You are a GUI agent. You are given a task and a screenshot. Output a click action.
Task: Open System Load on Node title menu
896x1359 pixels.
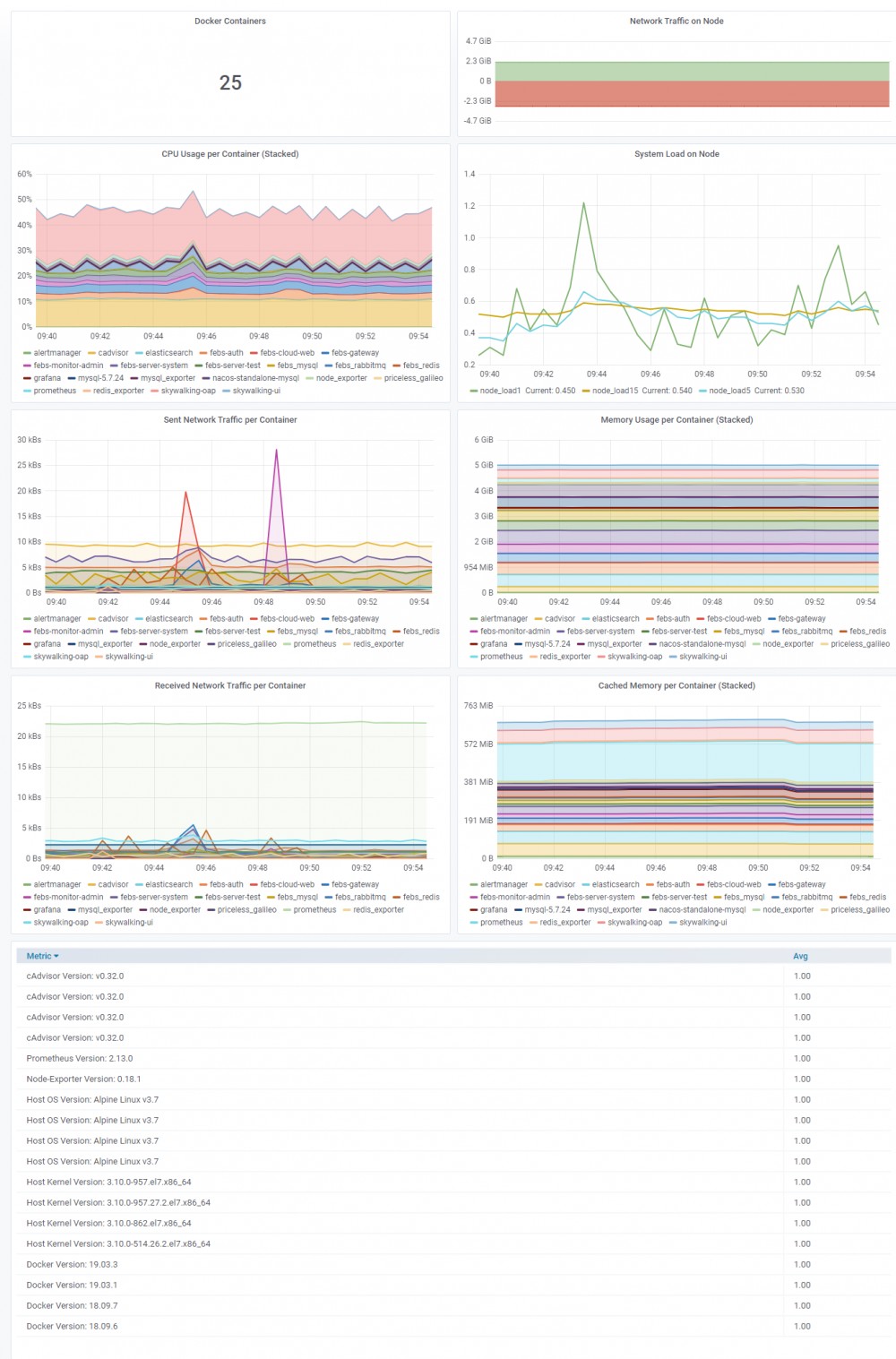[676, 154]
